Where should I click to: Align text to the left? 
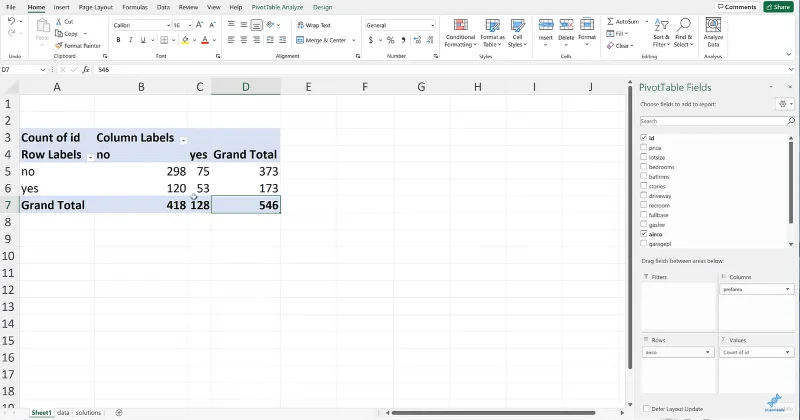(231, 40)
